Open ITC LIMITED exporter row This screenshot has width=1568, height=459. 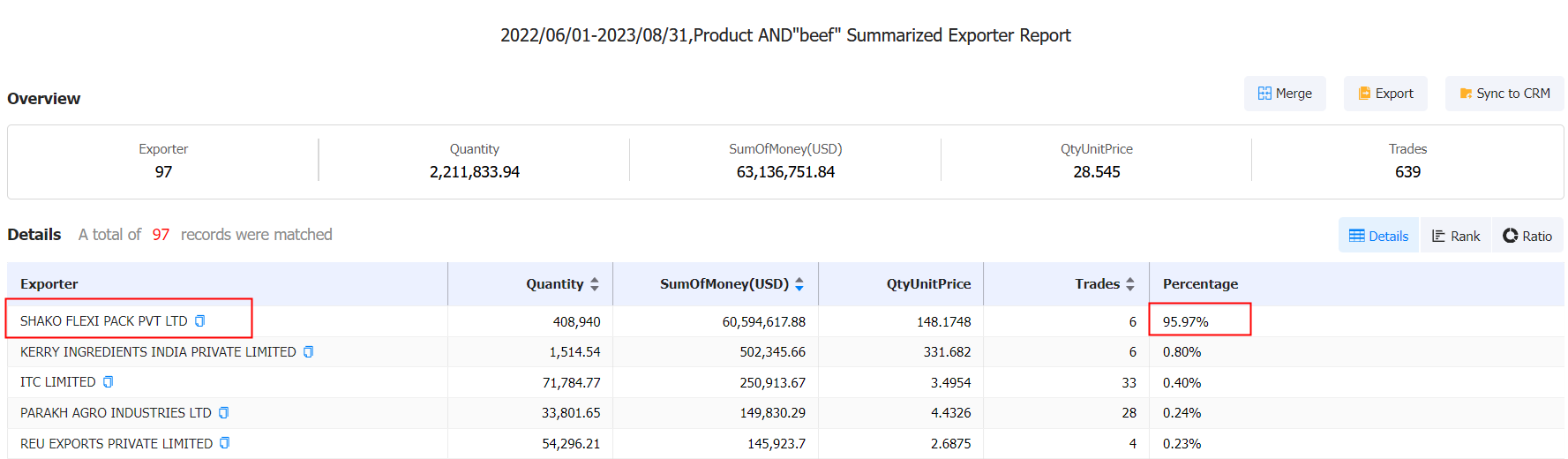[58, 382]
